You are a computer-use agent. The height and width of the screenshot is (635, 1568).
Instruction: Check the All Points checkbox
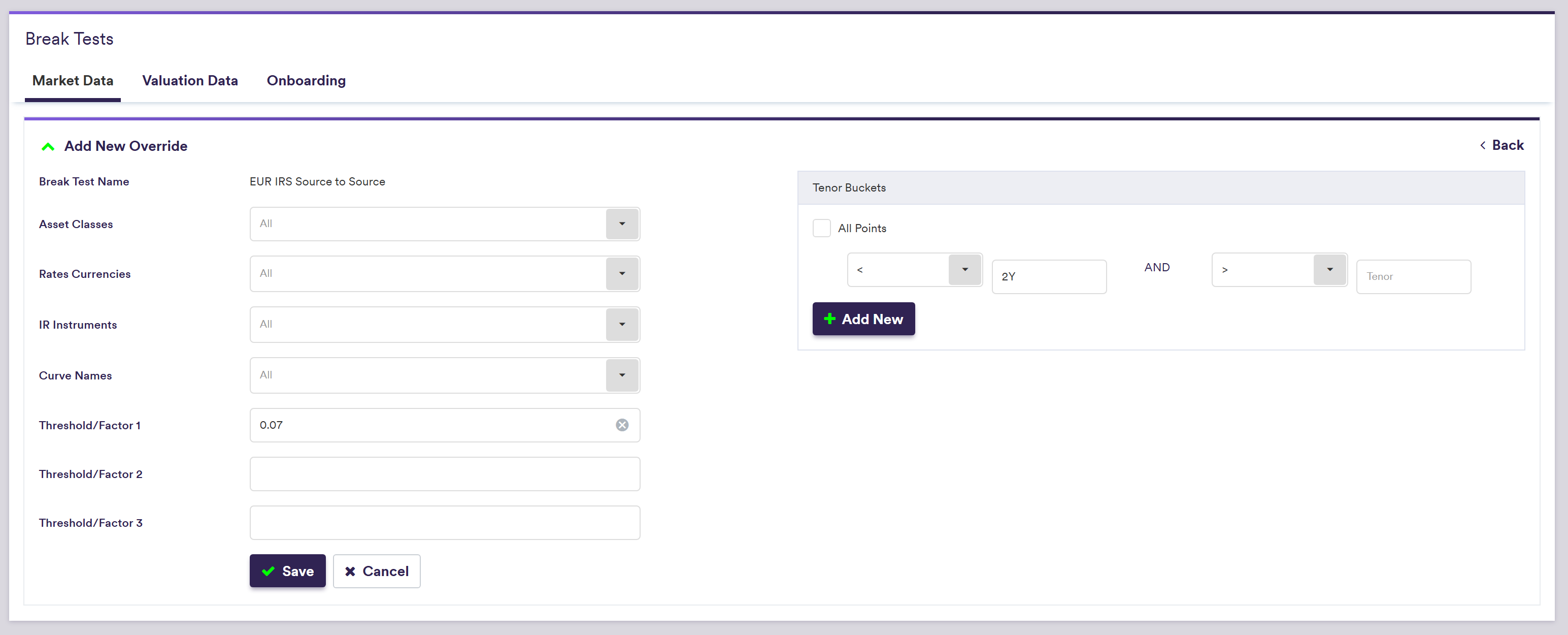tap(821, 228)
